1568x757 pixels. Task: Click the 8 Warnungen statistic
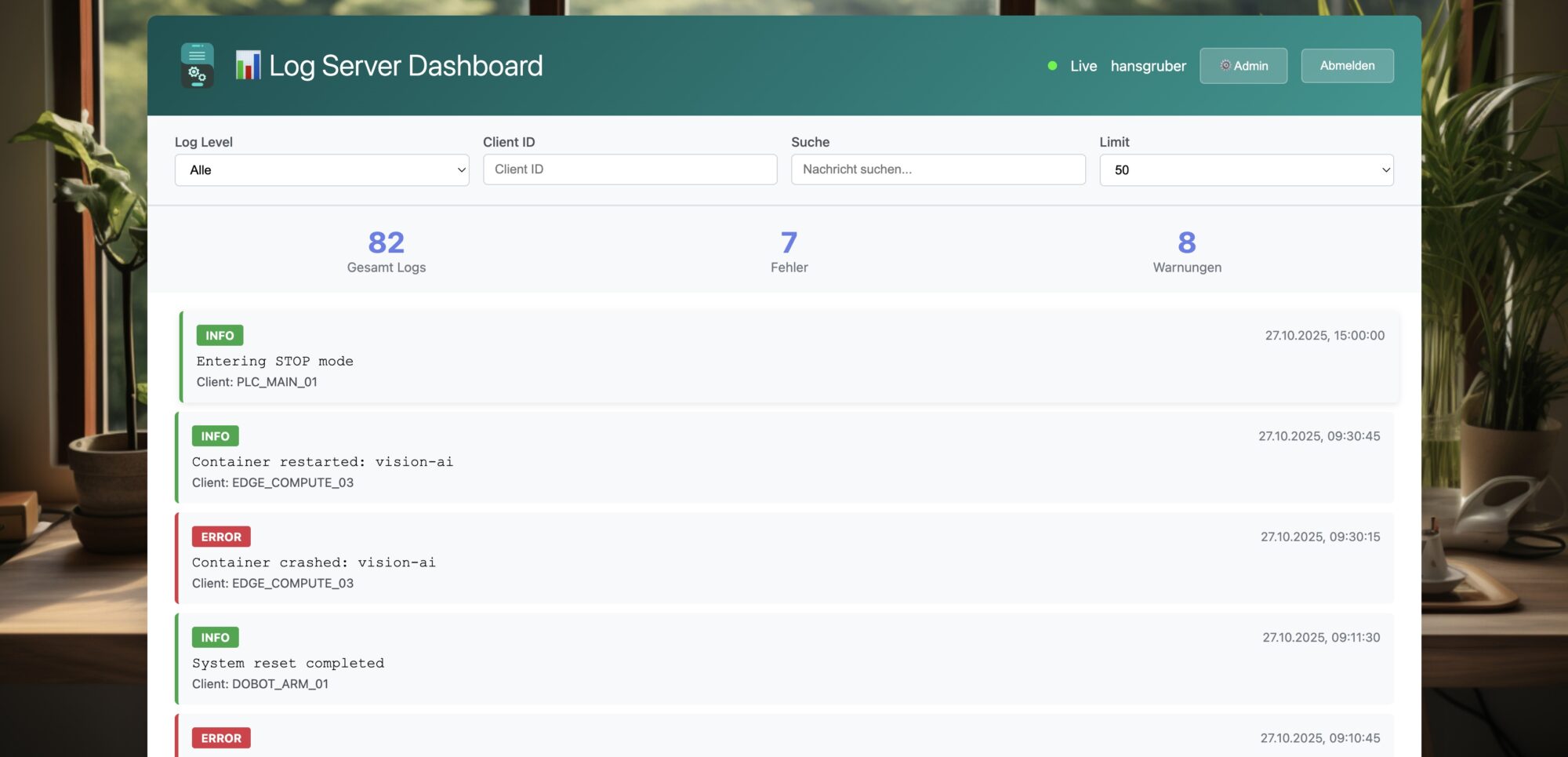pos(1185,249)
